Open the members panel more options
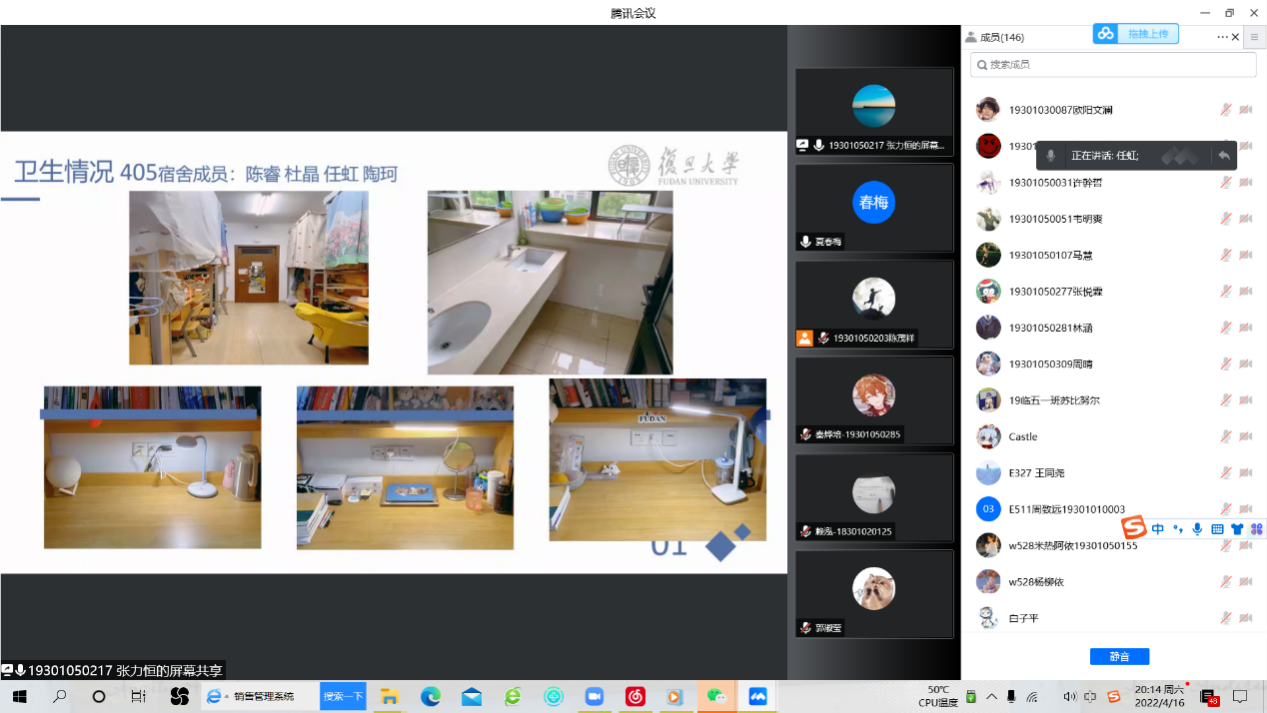Image resolution: width=1267 pixels, height=713 pixels. (1222, 37)
